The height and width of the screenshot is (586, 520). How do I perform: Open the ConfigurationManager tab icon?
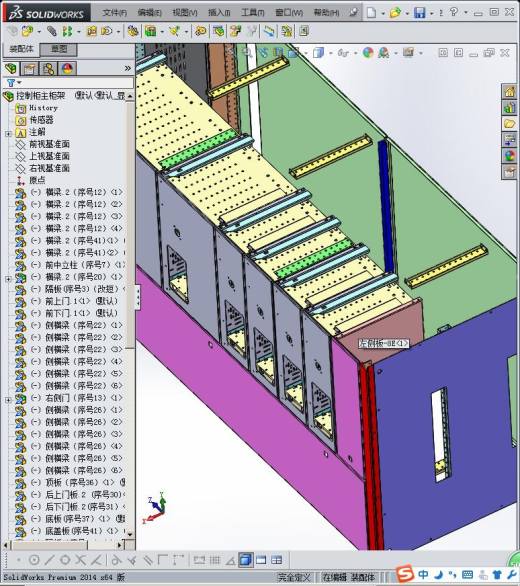[x=48, y=69]
